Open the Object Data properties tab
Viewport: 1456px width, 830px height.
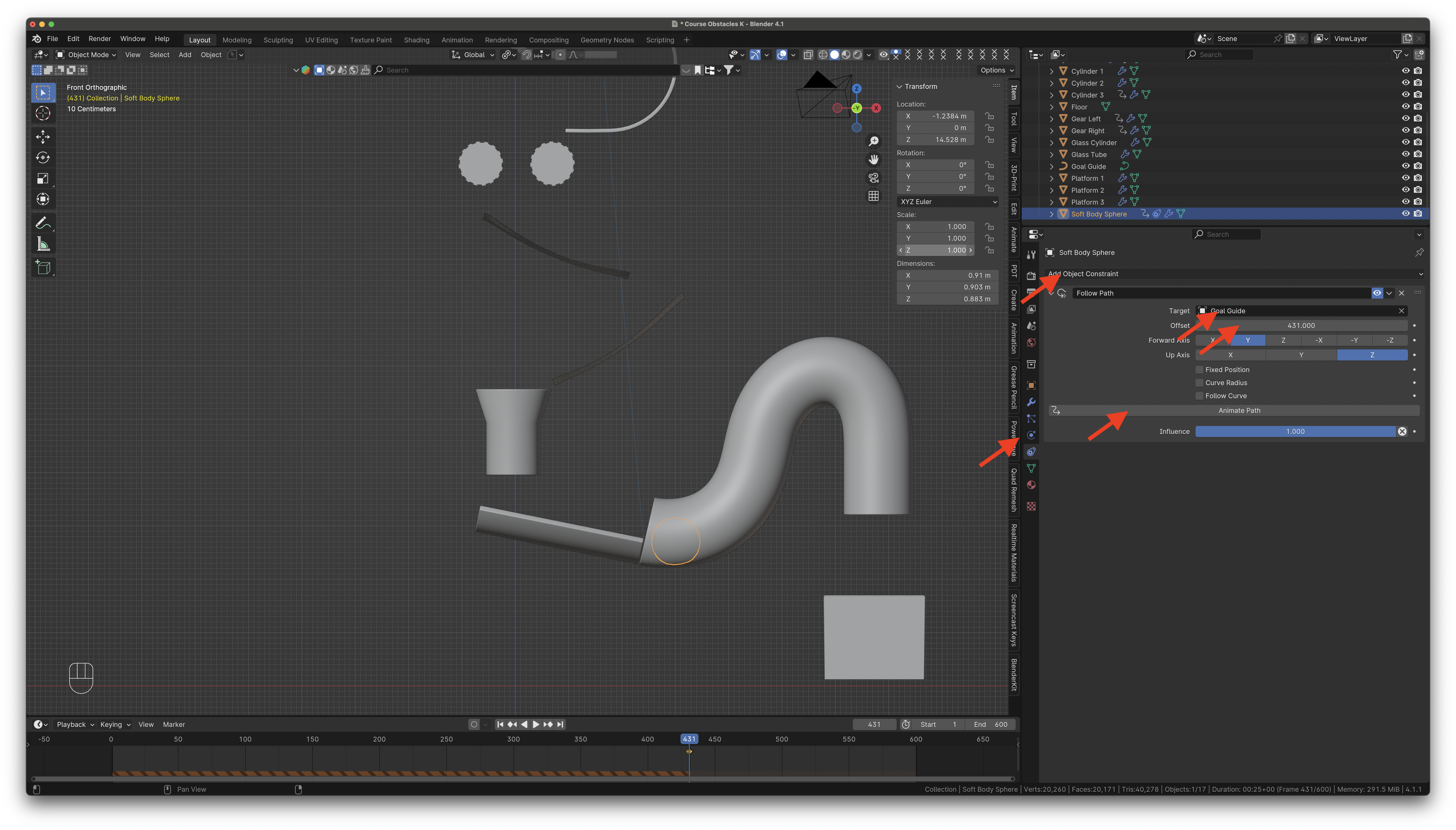[1031, 468]
